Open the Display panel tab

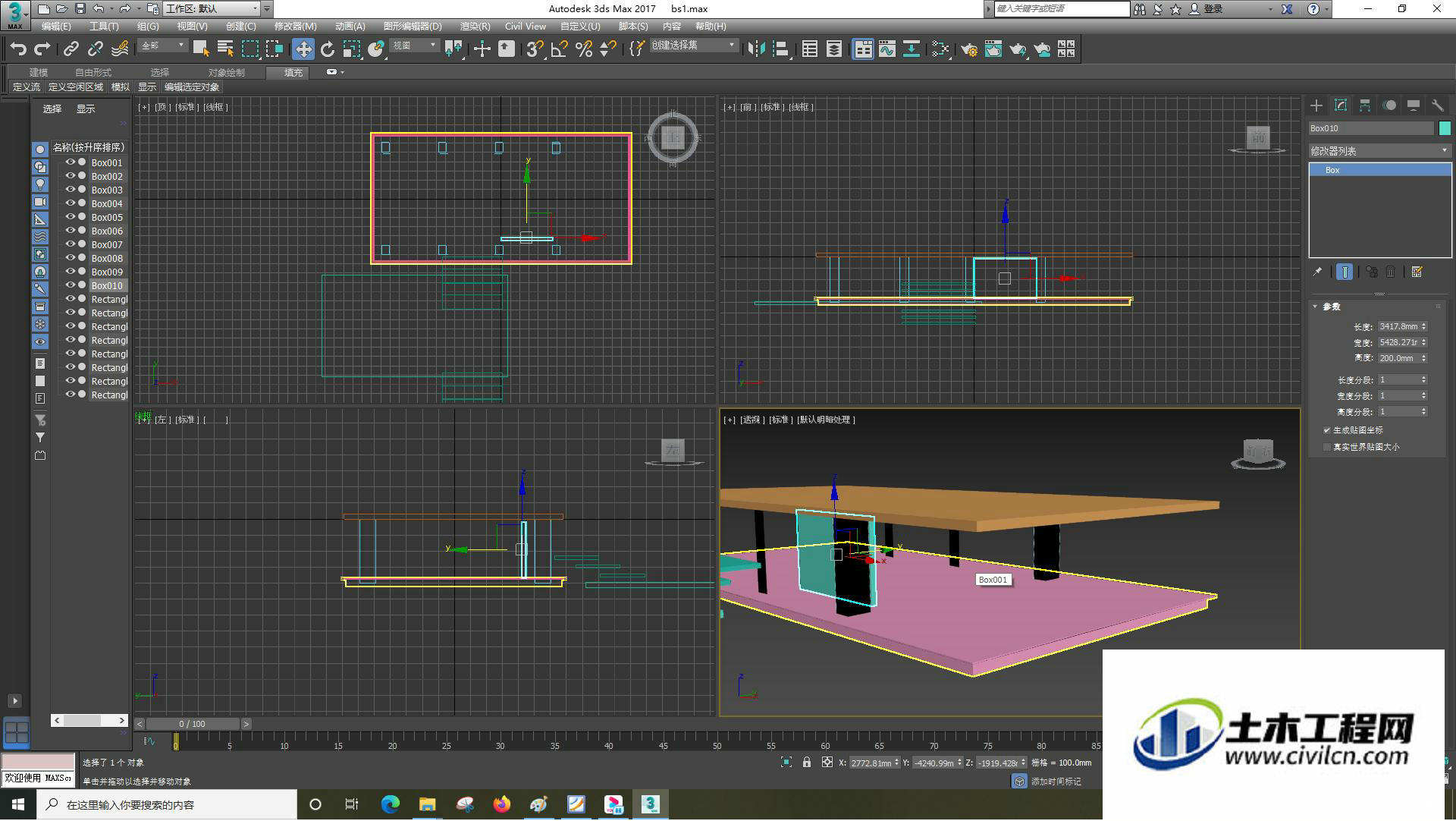pyautogui.click(x=1414, y=105)
